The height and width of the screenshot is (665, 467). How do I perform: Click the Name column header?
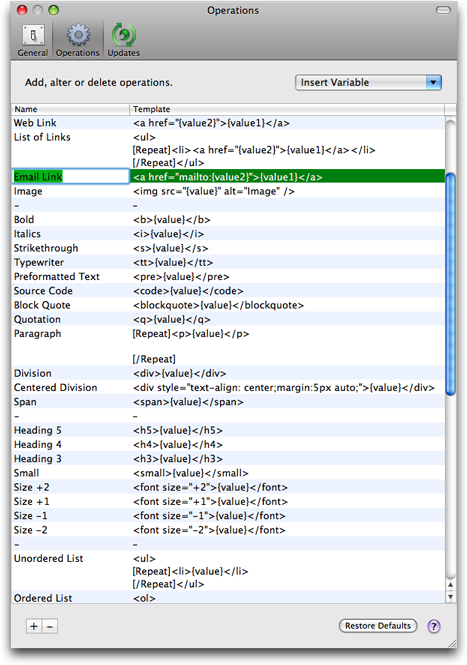(70, 109)
